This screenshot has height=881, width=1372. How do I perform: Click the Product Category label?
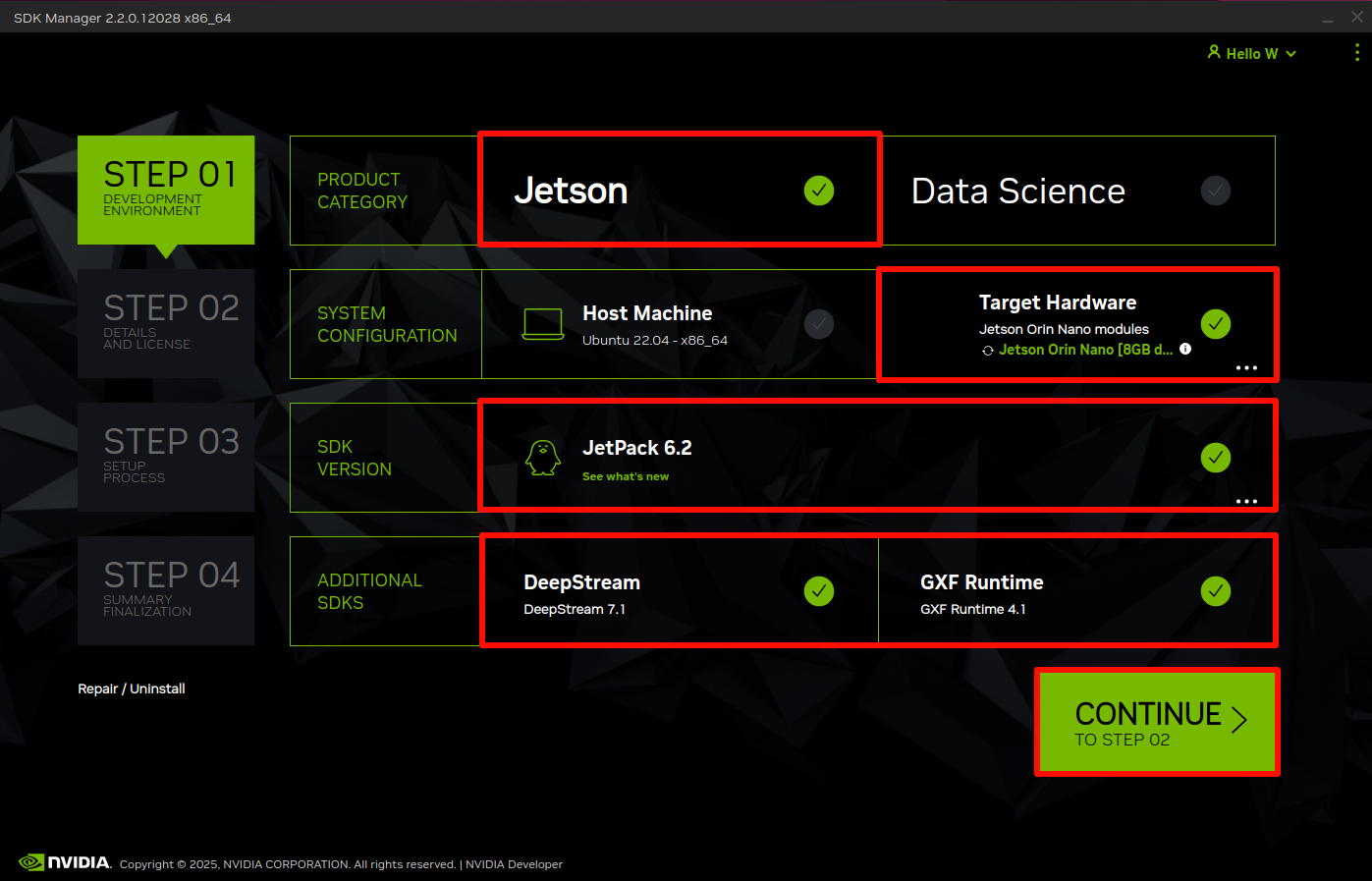362,191
